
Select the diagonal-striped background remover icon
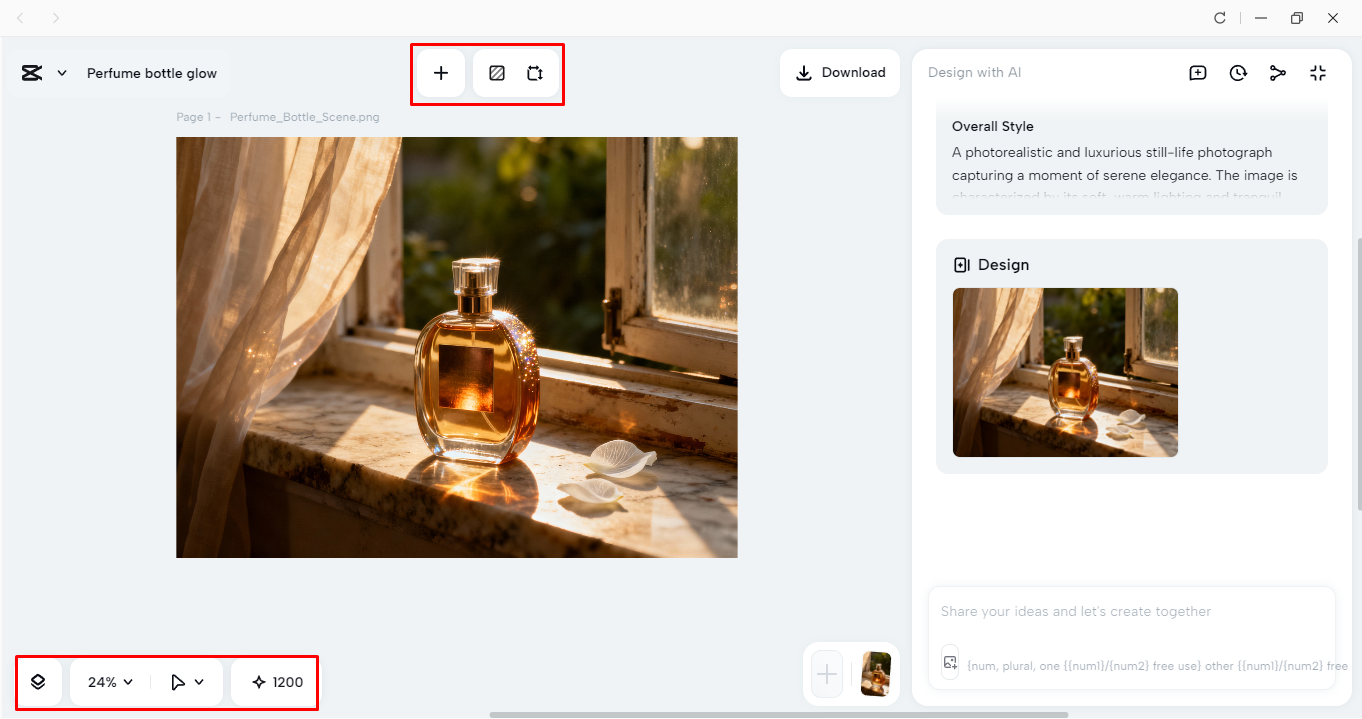tap(497, 73)
